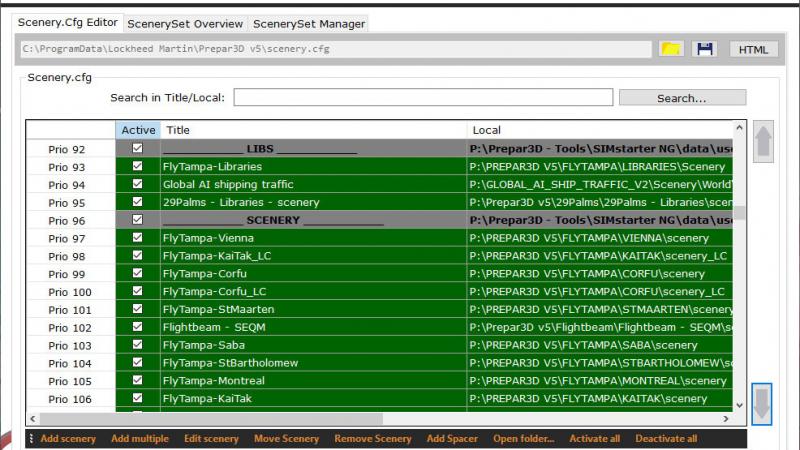Uncheck Active for FlyTampa-Libraries
800x450 pixels.
tap(137, 166)
